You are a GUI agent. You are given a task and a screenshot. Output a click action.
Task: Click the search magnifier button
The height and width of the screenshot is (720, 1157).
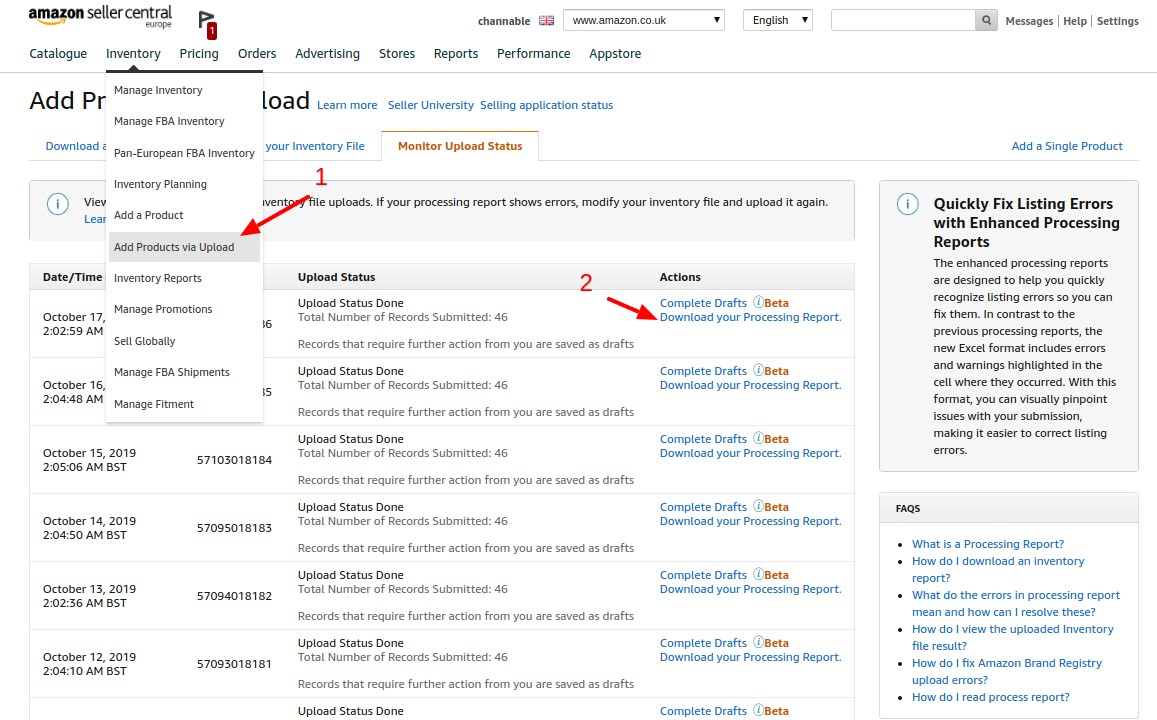986,21
